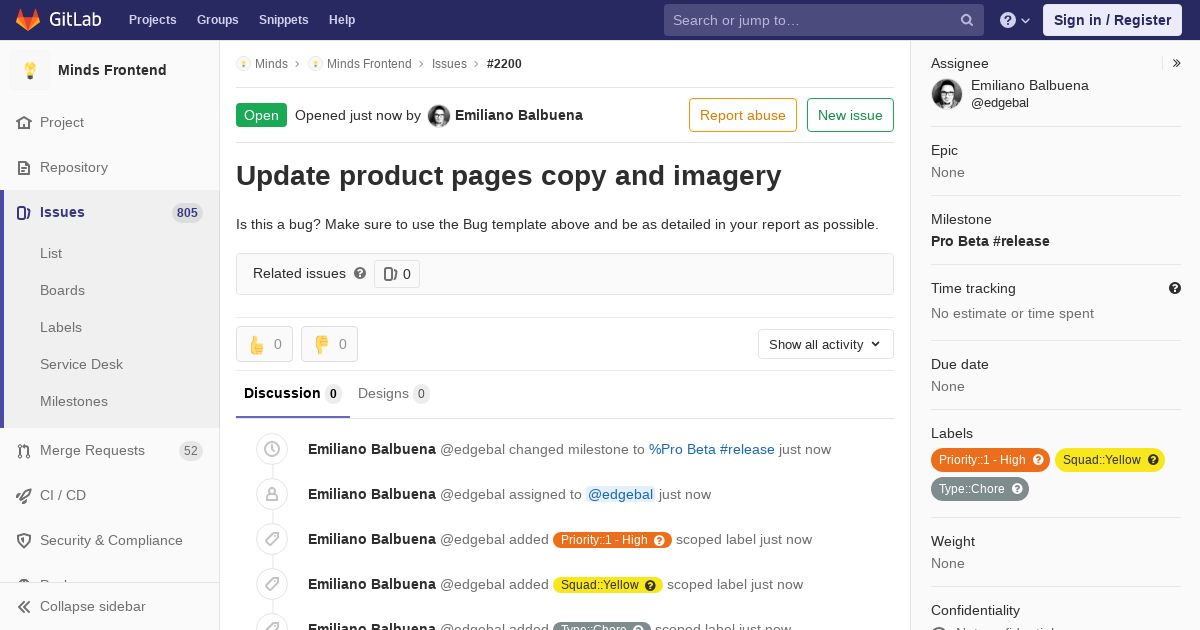Open the Help menu in top bar
The image size is (1200, 630).
[342, 20]
